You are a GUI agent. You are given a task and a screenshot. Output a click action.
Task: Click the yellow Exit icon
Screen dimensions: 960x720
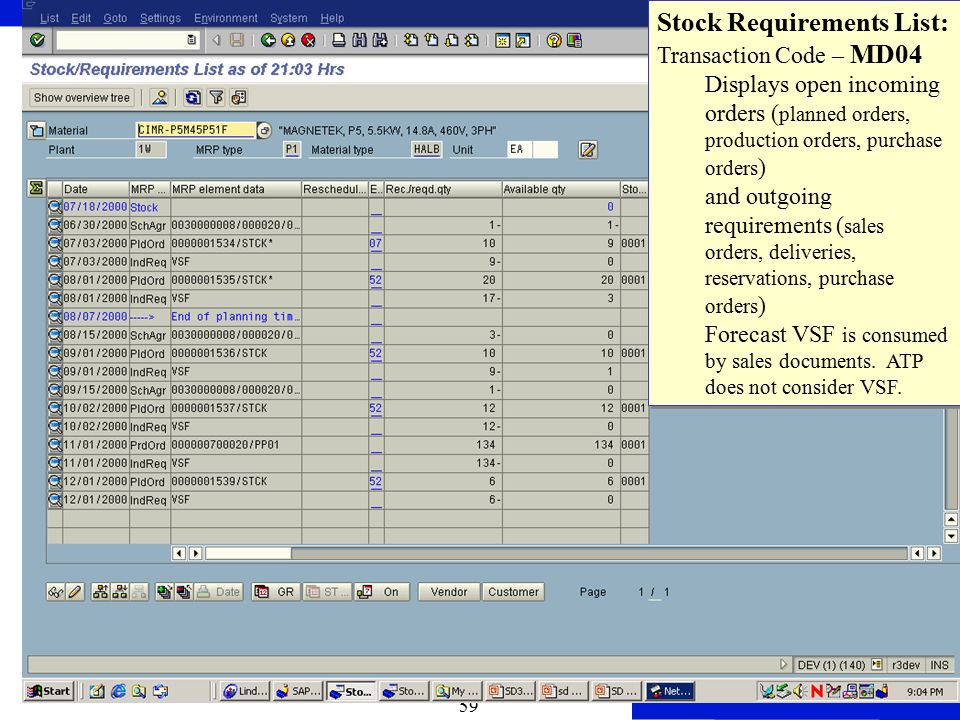pos(288,40)
